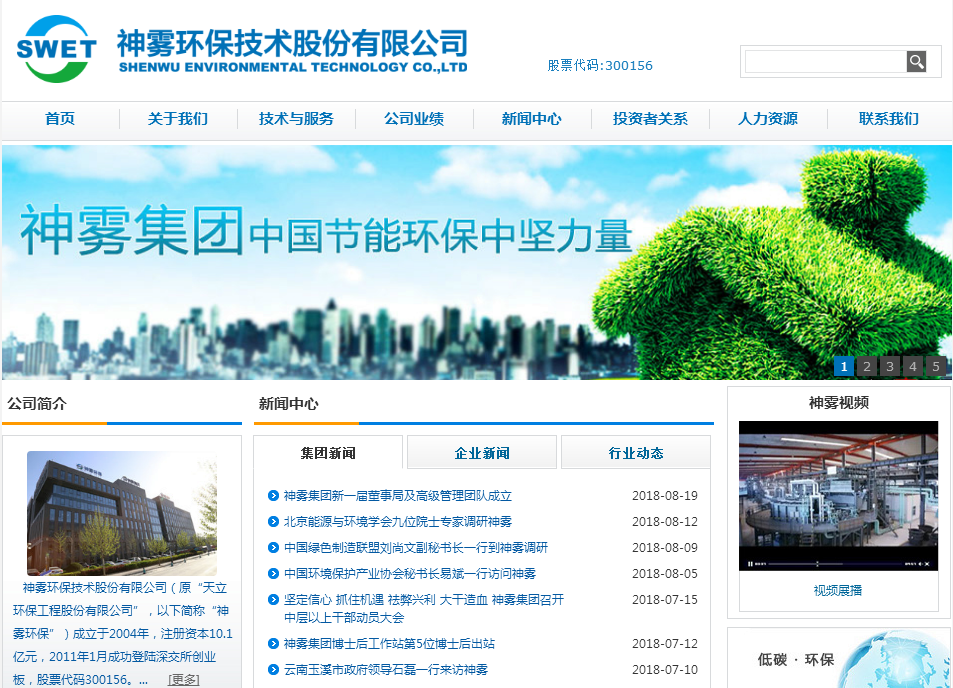This screenshot has height=688, width=953.
Task: Click the date 2018-08-12
Action: click(665, 521)
